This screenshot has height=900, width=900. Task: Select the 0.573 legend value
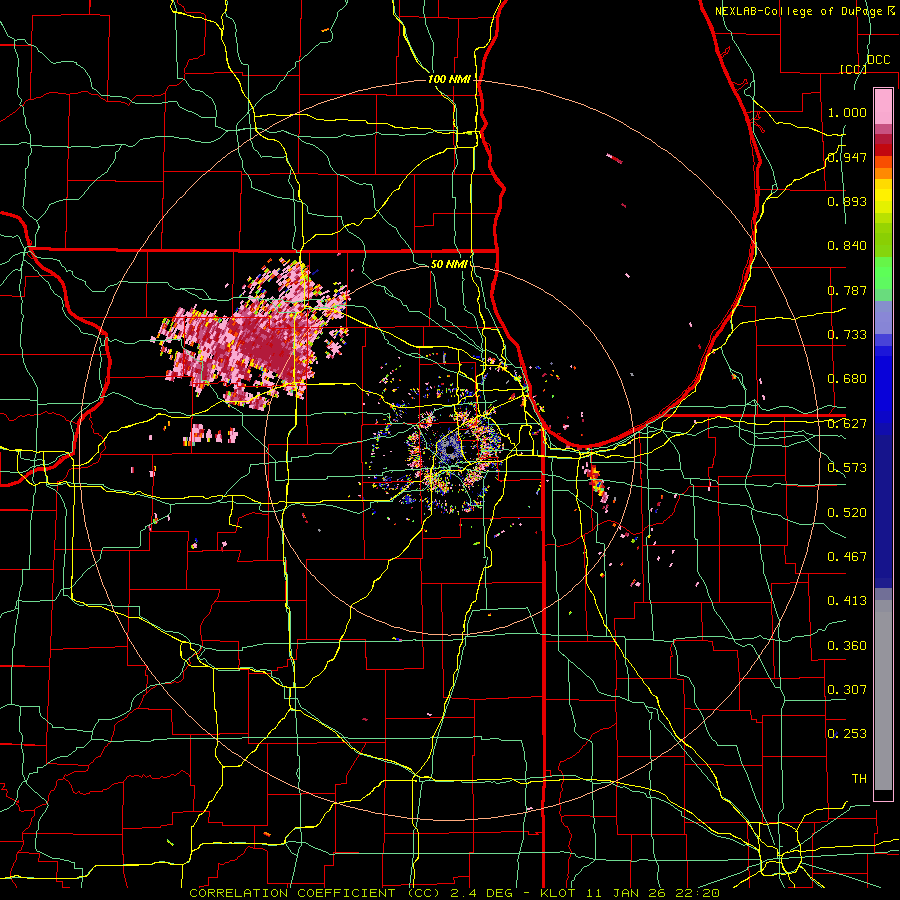click(x=847, y=468)
